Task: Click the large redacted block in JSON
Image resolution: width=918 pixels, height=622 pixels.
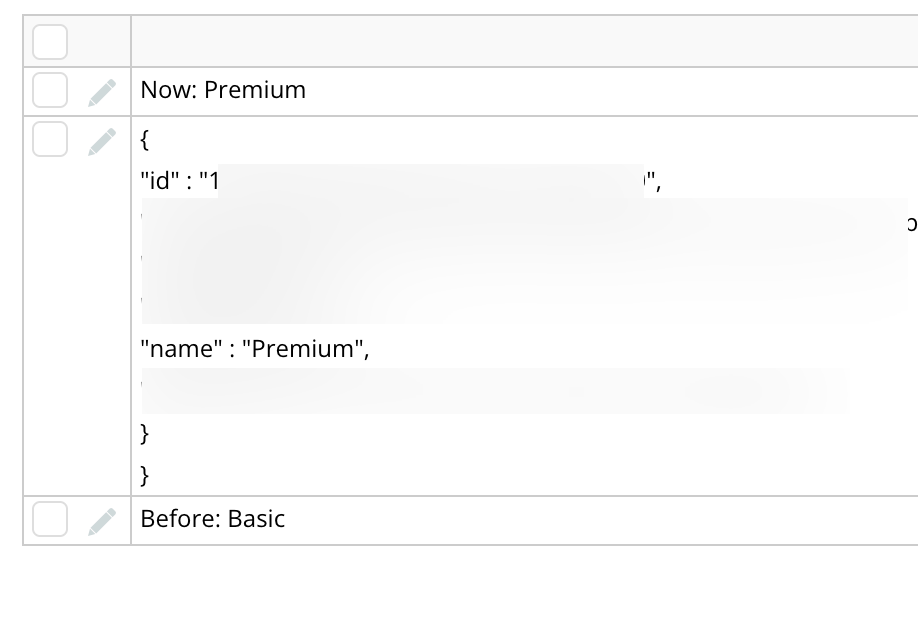Action: pos(524,261)
